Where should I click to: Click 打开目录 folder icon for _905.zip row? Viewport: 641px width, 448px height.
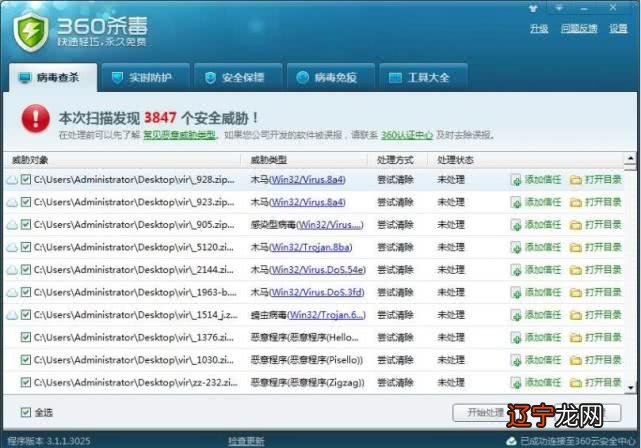click(x=576, y=225)
